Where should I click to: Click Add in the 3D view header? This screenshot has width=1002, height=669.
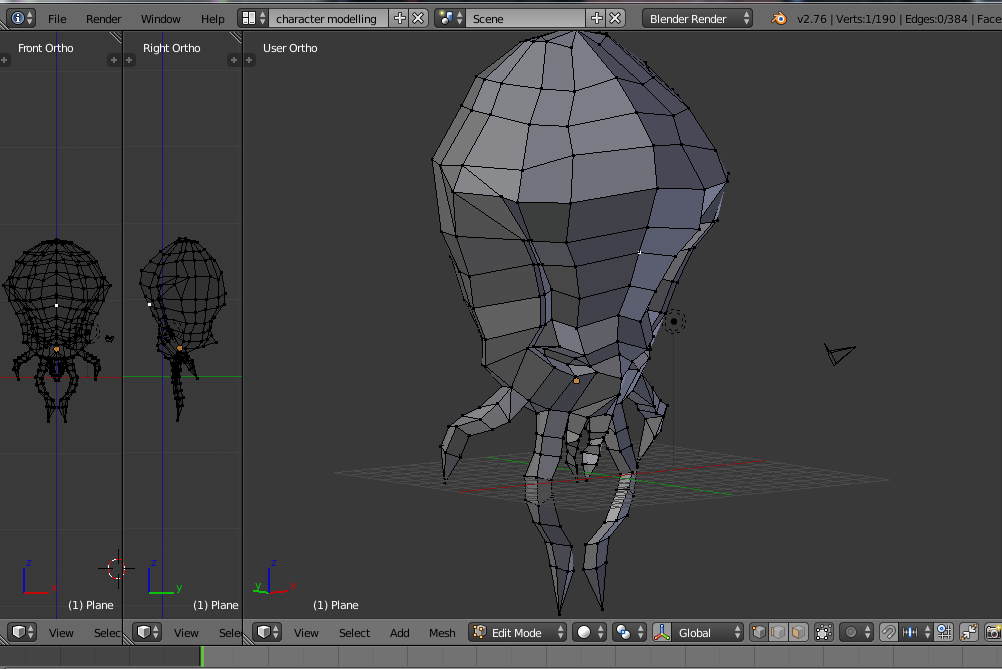399,633
